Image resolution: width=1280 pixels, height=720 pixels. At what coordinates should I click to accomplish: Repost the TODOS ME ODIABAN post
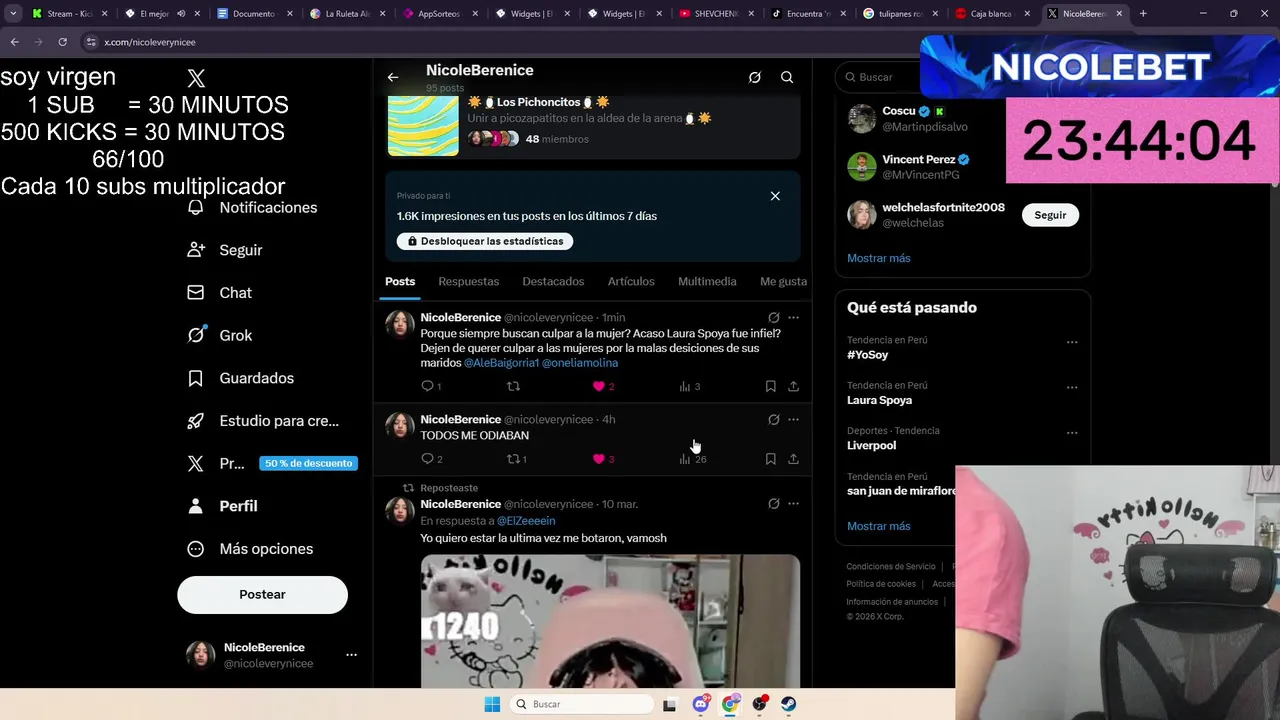tap(516, 459)
